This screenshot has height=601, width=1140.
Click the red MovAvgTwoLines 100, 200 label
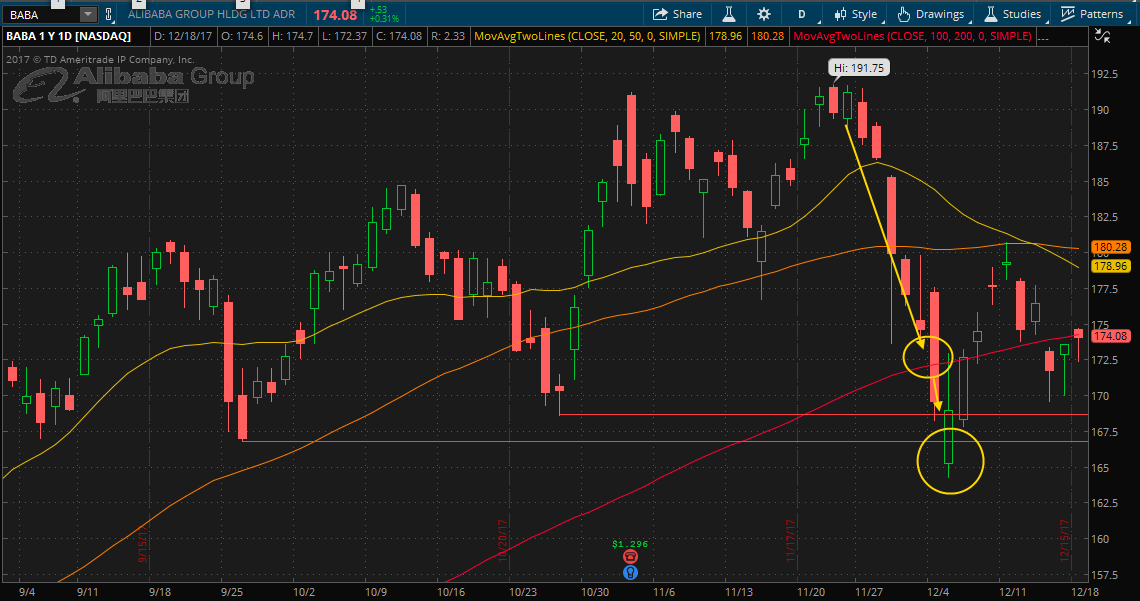(912, 36)
